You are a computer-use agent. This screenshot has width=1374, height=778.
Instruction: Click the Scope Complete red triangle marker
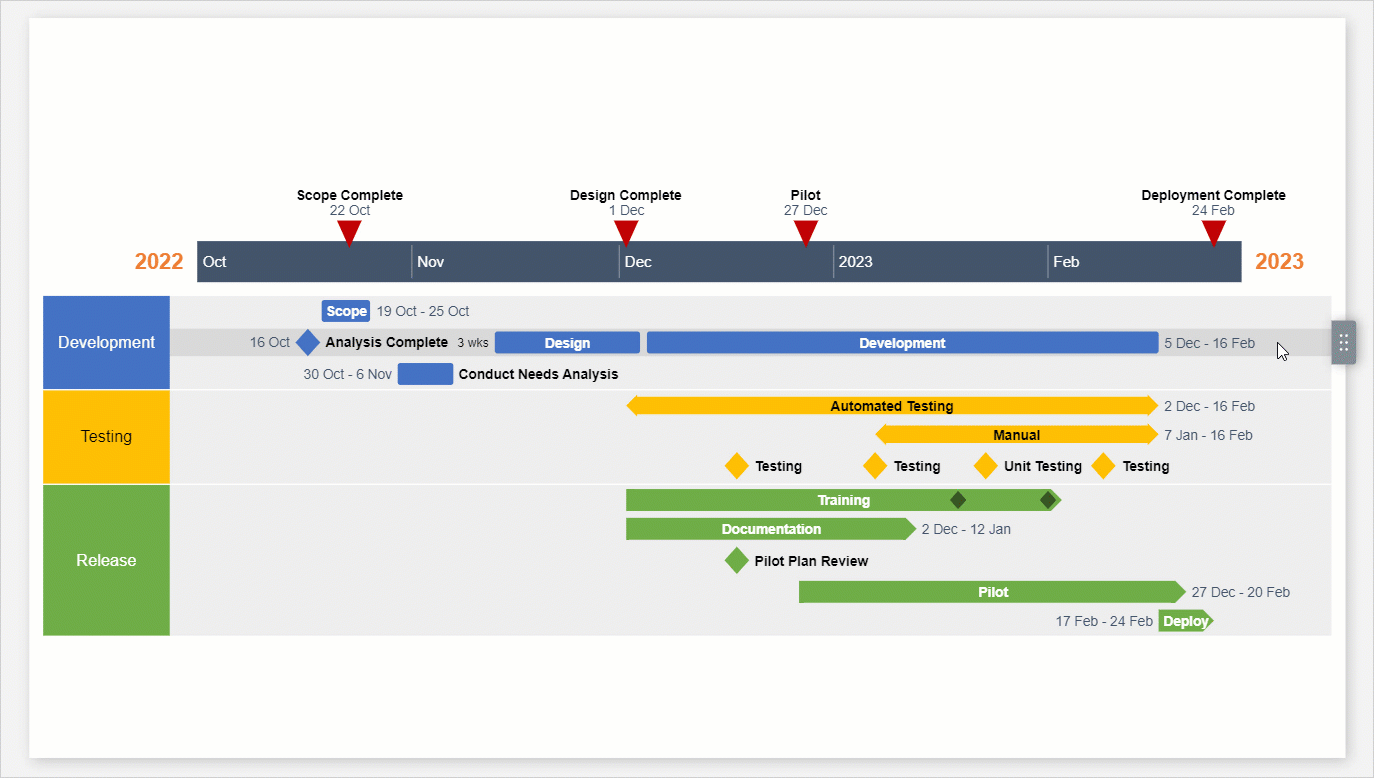point(349,233)
